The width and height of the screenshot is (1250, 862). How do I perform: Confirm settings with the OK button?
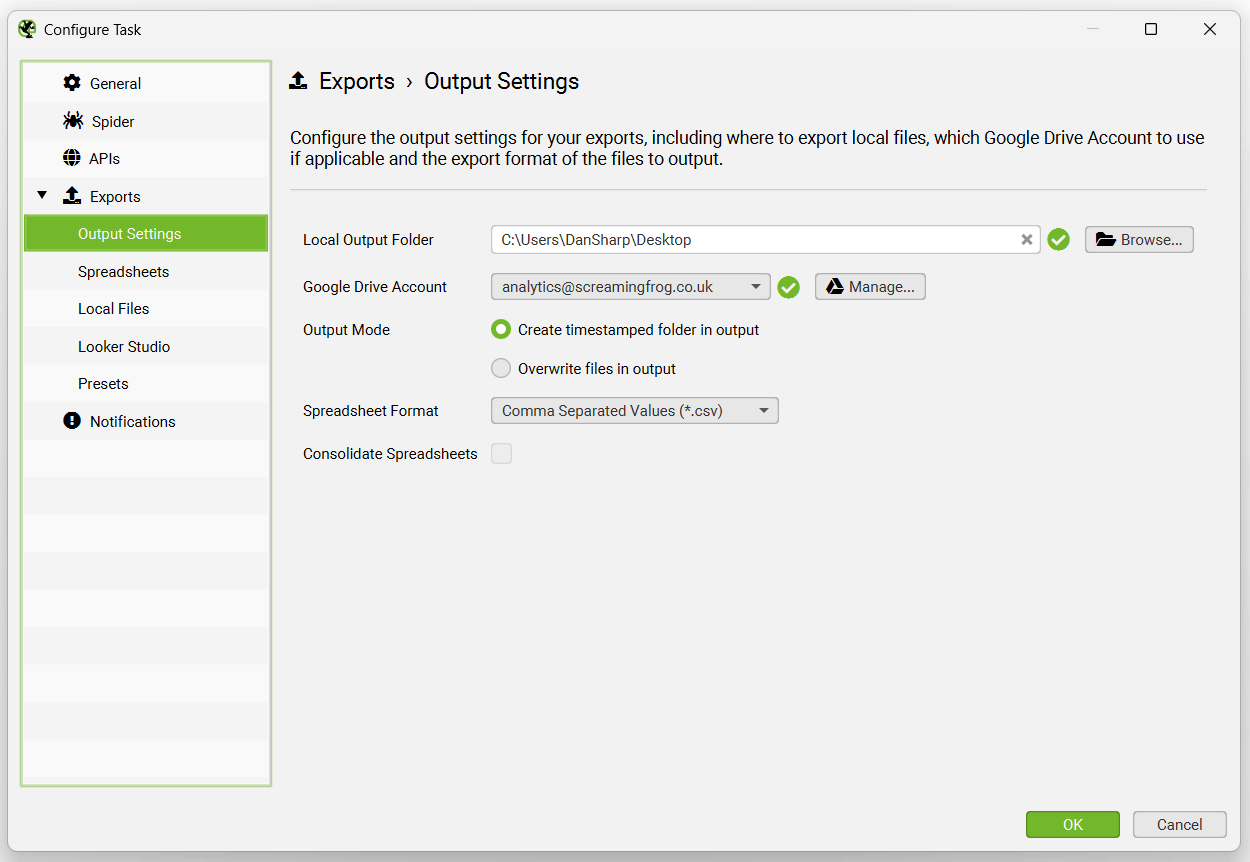(x=1072, y=824)
